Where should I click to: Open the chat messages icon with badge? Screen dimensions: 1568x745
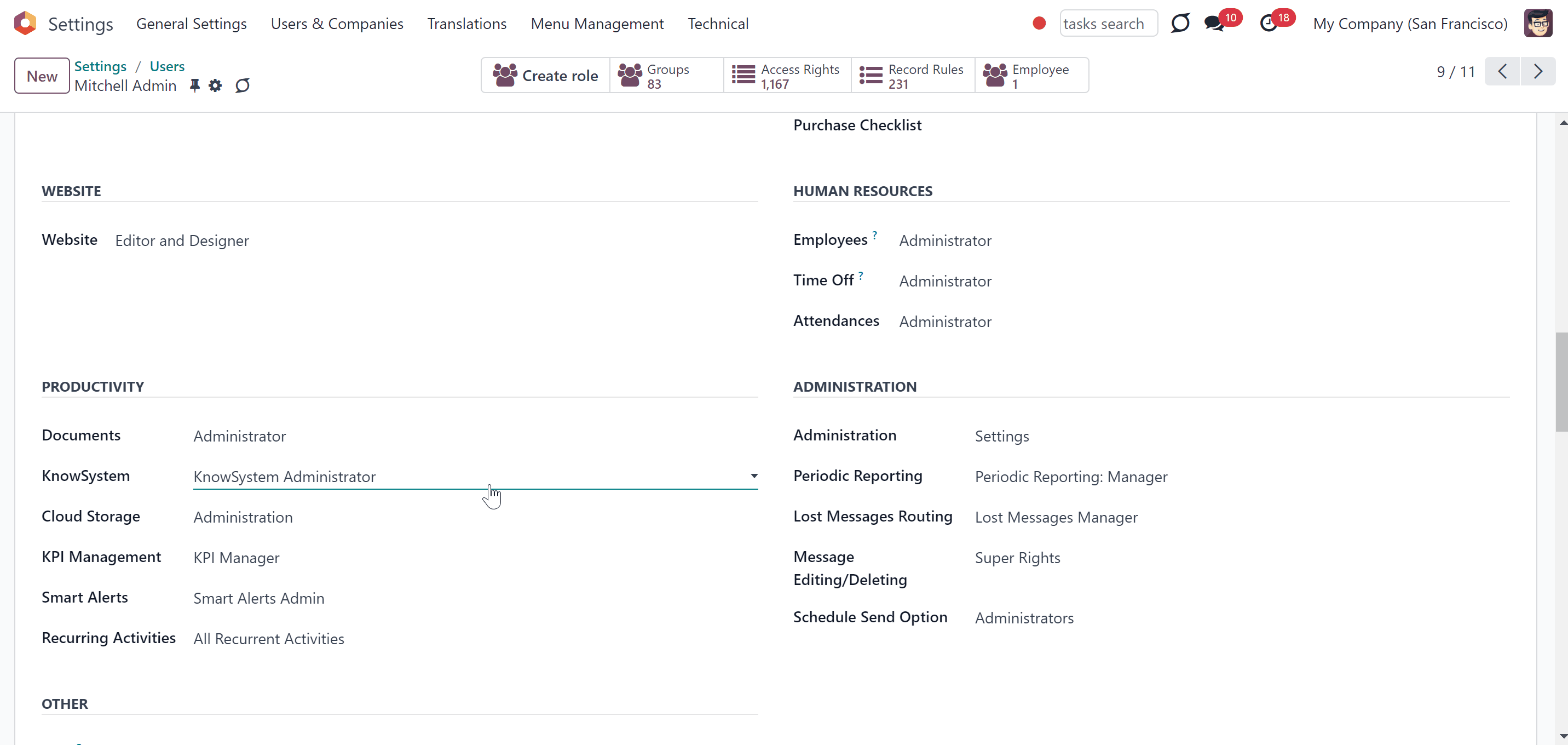coord(1214,23)
